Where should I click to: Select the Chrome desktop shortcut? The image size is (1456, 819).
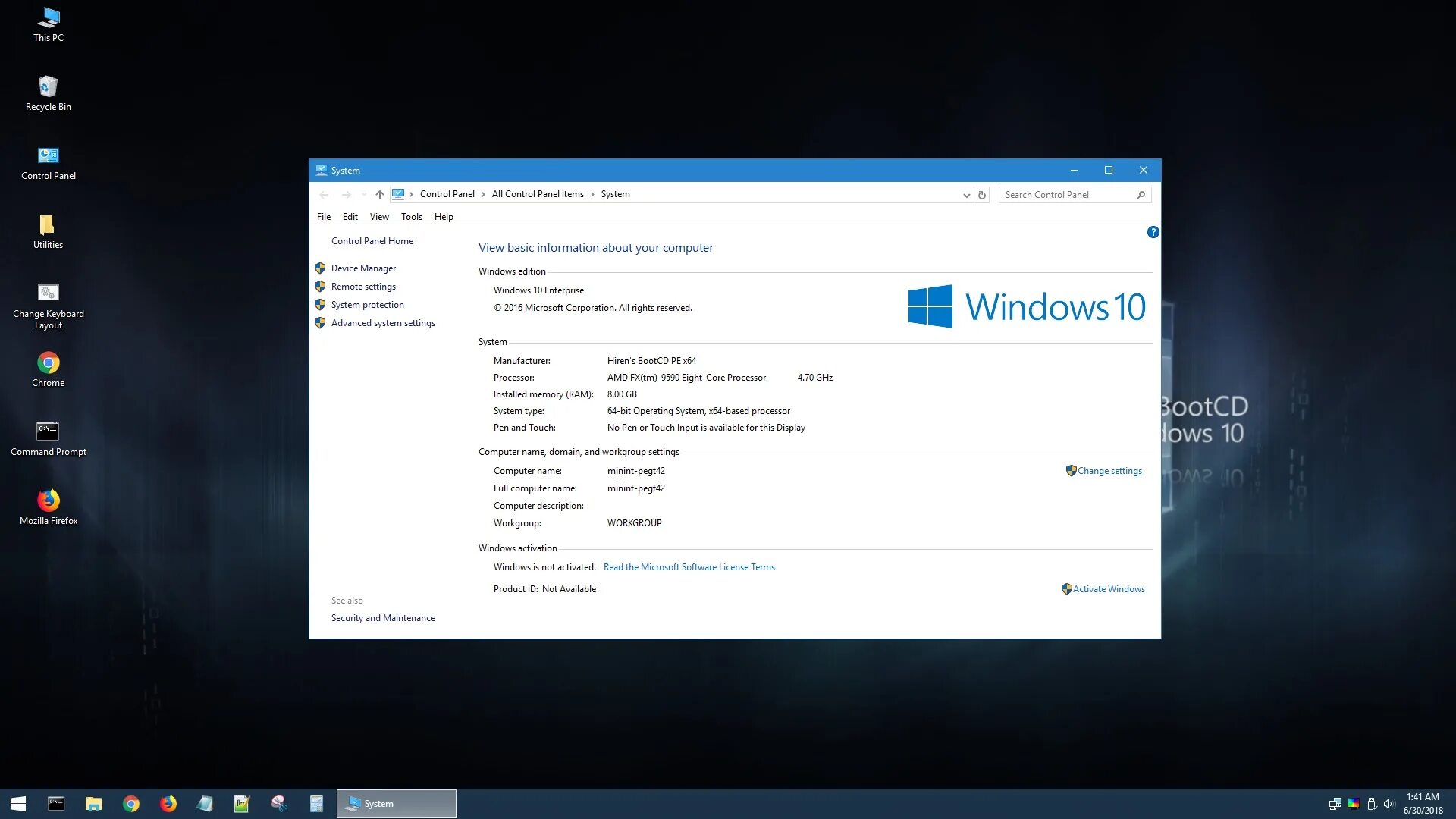point(48,369)
